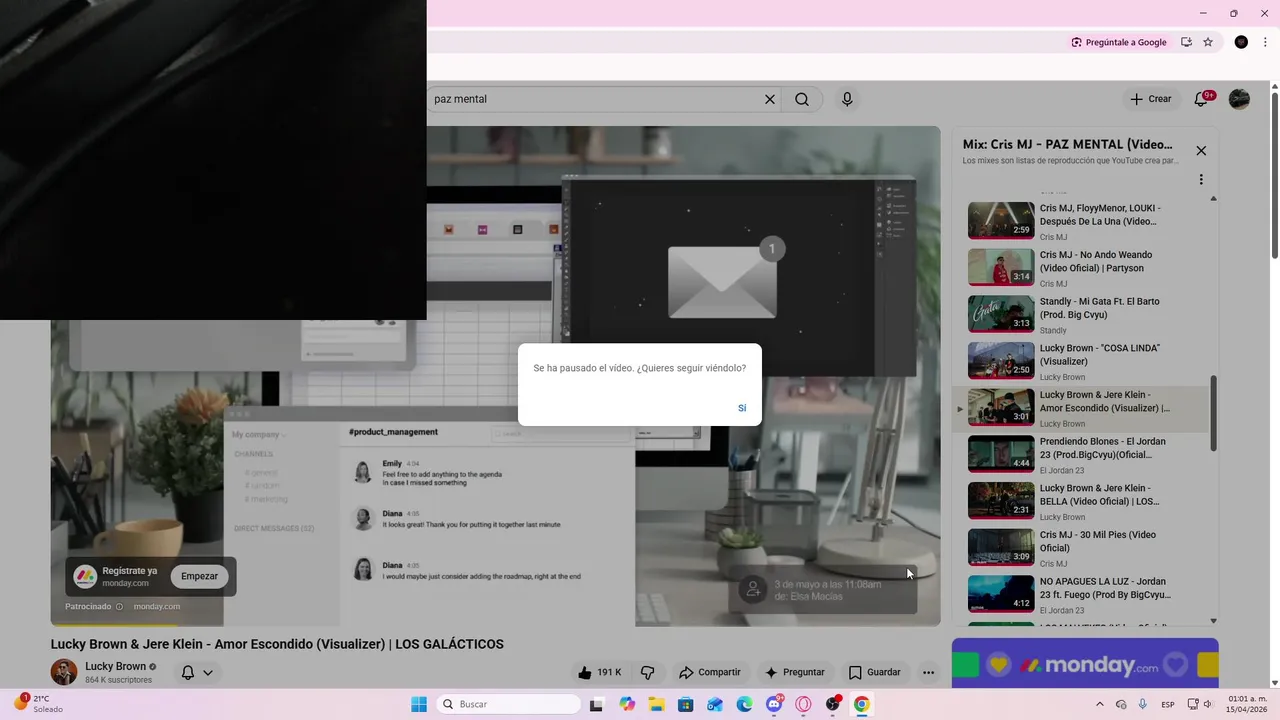Open the Crear menu
The width and height of the screenshot is (1280, 720).
[1150, 99]
